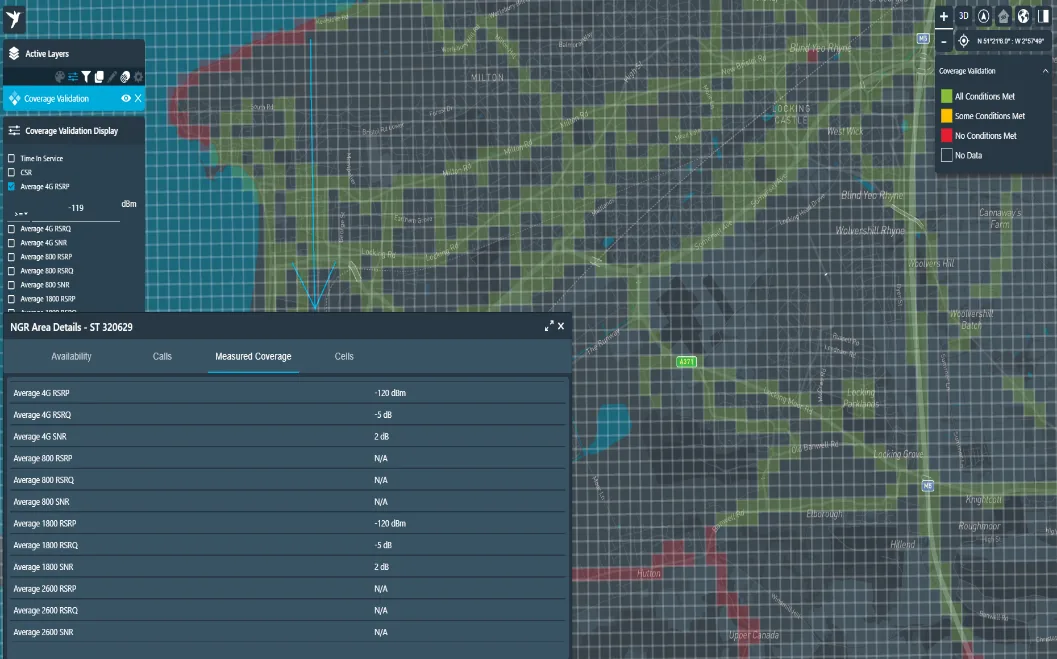
Task: Enable the Average 1800 RSRP checkbox
Action: tap(11, 299)
